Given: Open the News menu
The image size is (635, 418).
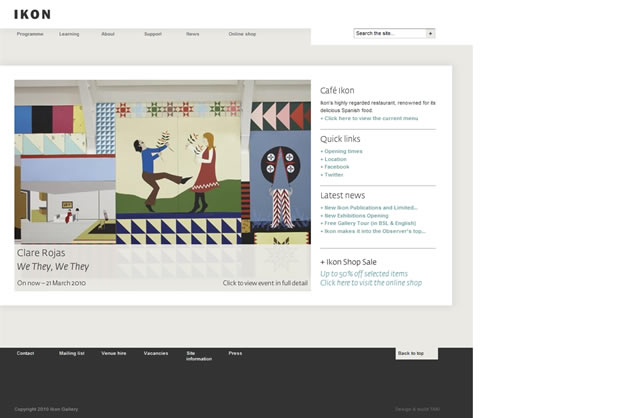Looking at the screenshot, I should (193, 34).
